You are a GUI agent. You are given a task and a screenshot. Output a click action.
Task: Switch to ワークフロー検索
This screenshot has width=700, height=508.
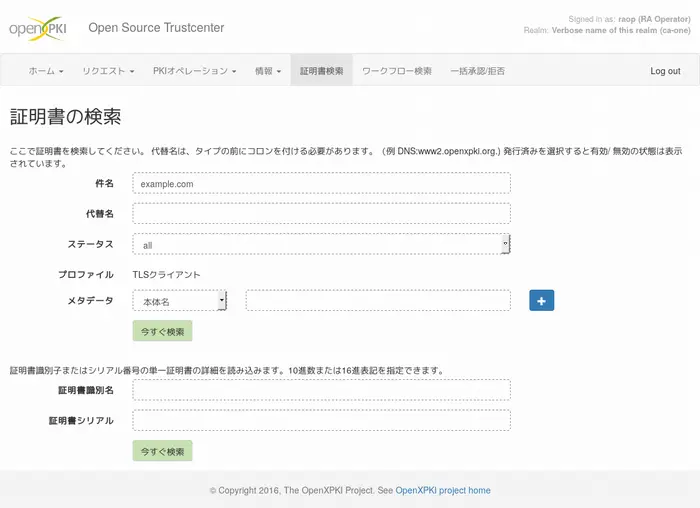397,71
